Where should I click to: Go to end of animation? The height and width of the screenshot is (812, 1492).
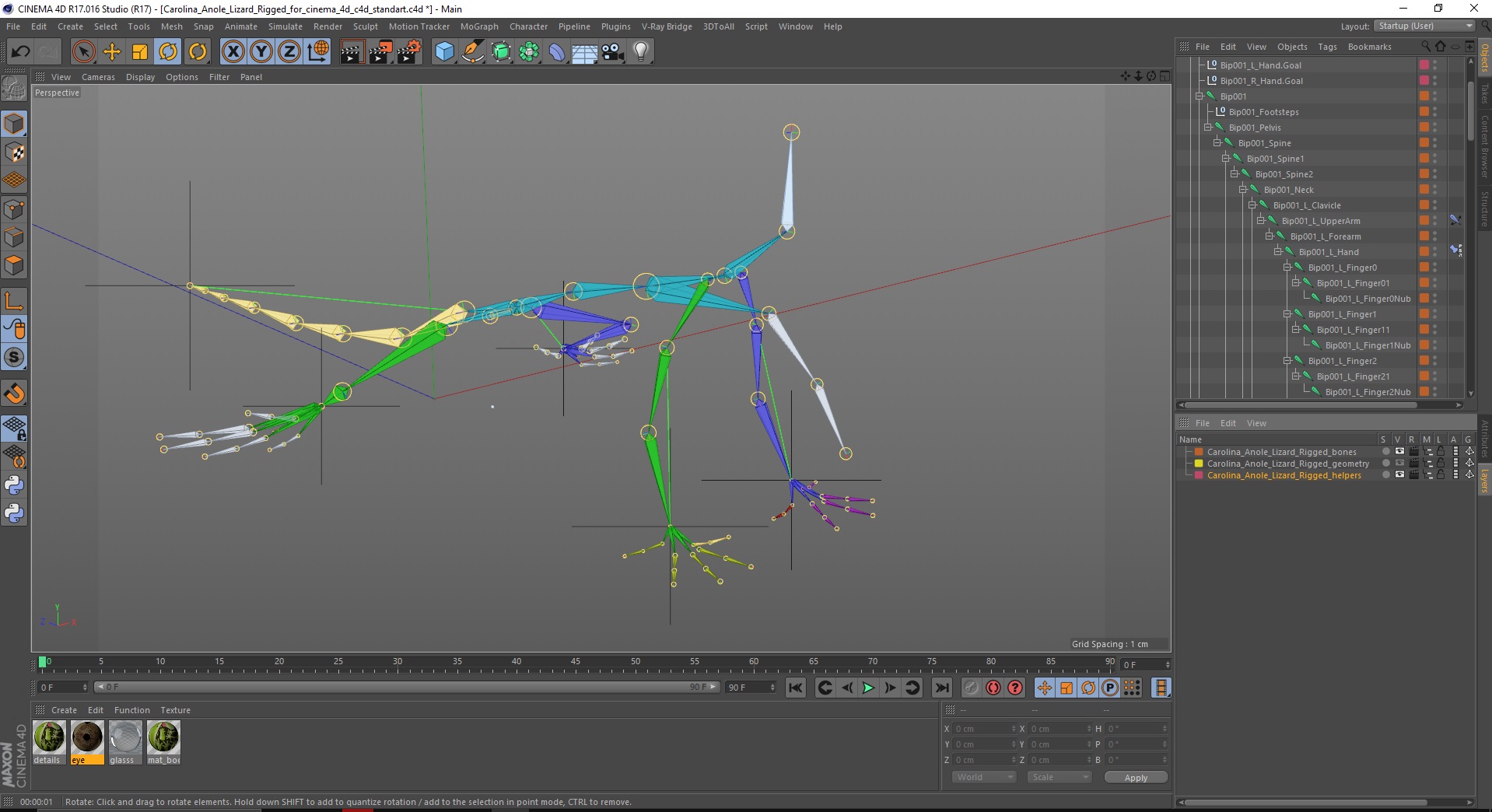[941, 688]
